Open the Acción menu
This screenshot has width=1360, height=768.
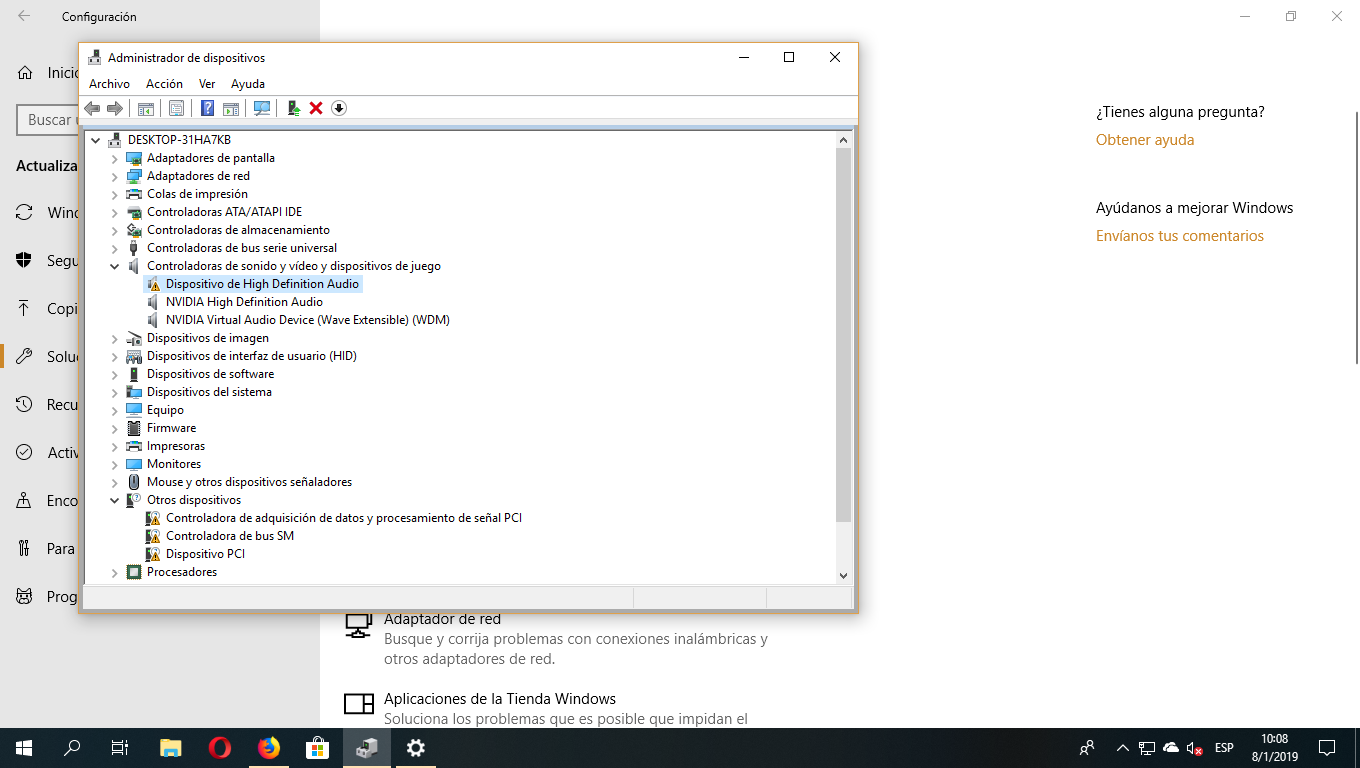point(164,84)
